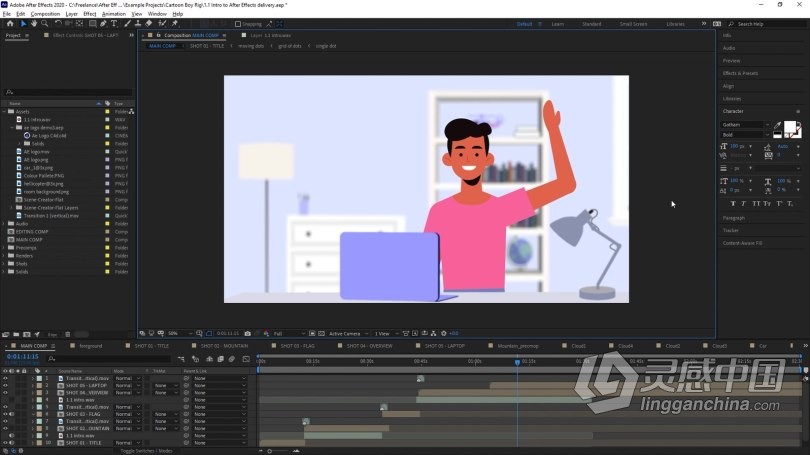Open the Composition menu

(45, 14)
